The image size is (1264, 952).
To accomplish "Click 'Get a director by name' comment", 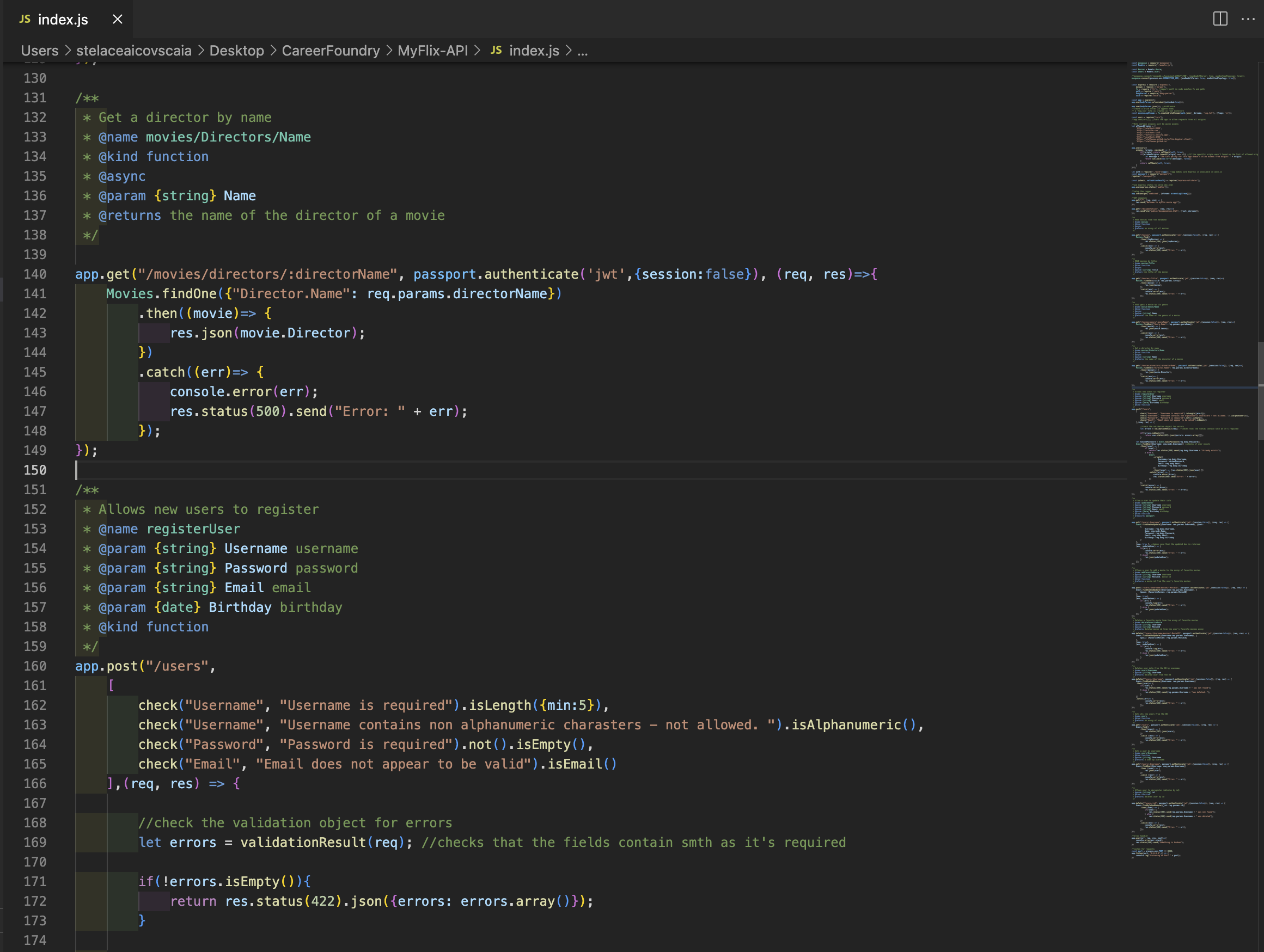I will [185, 118].
